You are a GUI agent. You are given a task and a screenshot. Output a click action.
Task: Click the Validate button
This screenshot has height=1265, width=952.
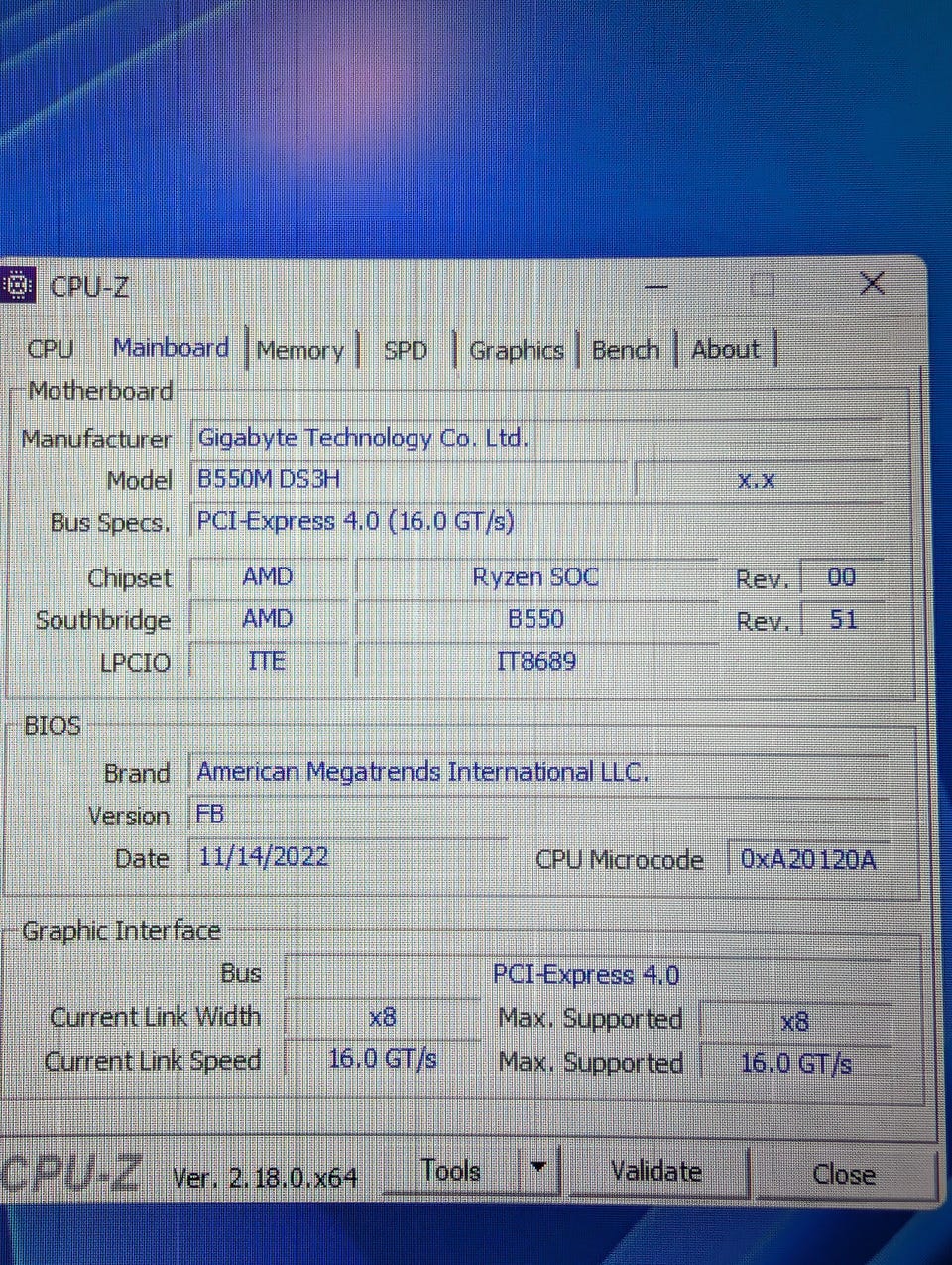[x=656, y=1172]
